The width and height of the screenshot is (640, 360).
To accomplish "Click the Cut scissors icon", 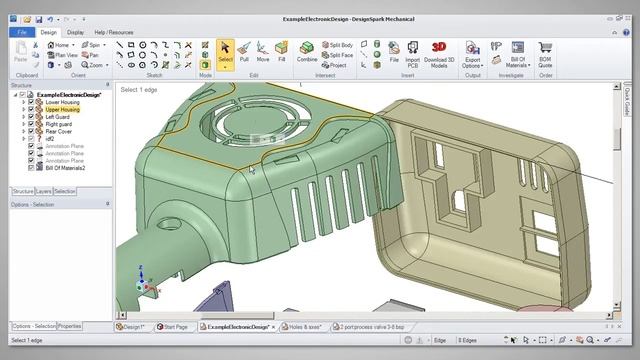I will coord(36,45).
